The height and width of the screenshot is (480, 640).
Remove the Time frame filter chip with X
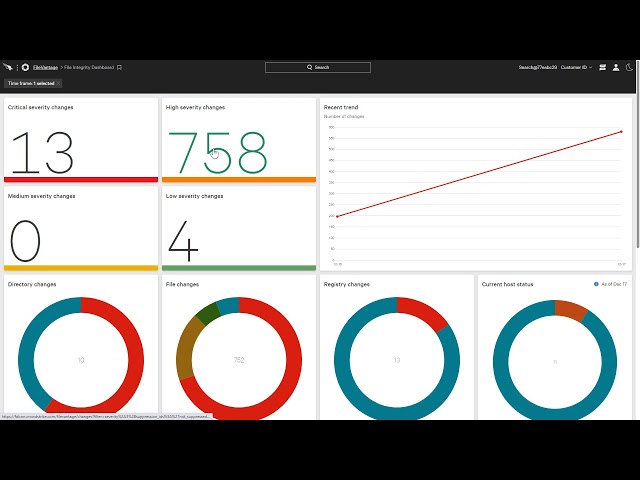58,83
